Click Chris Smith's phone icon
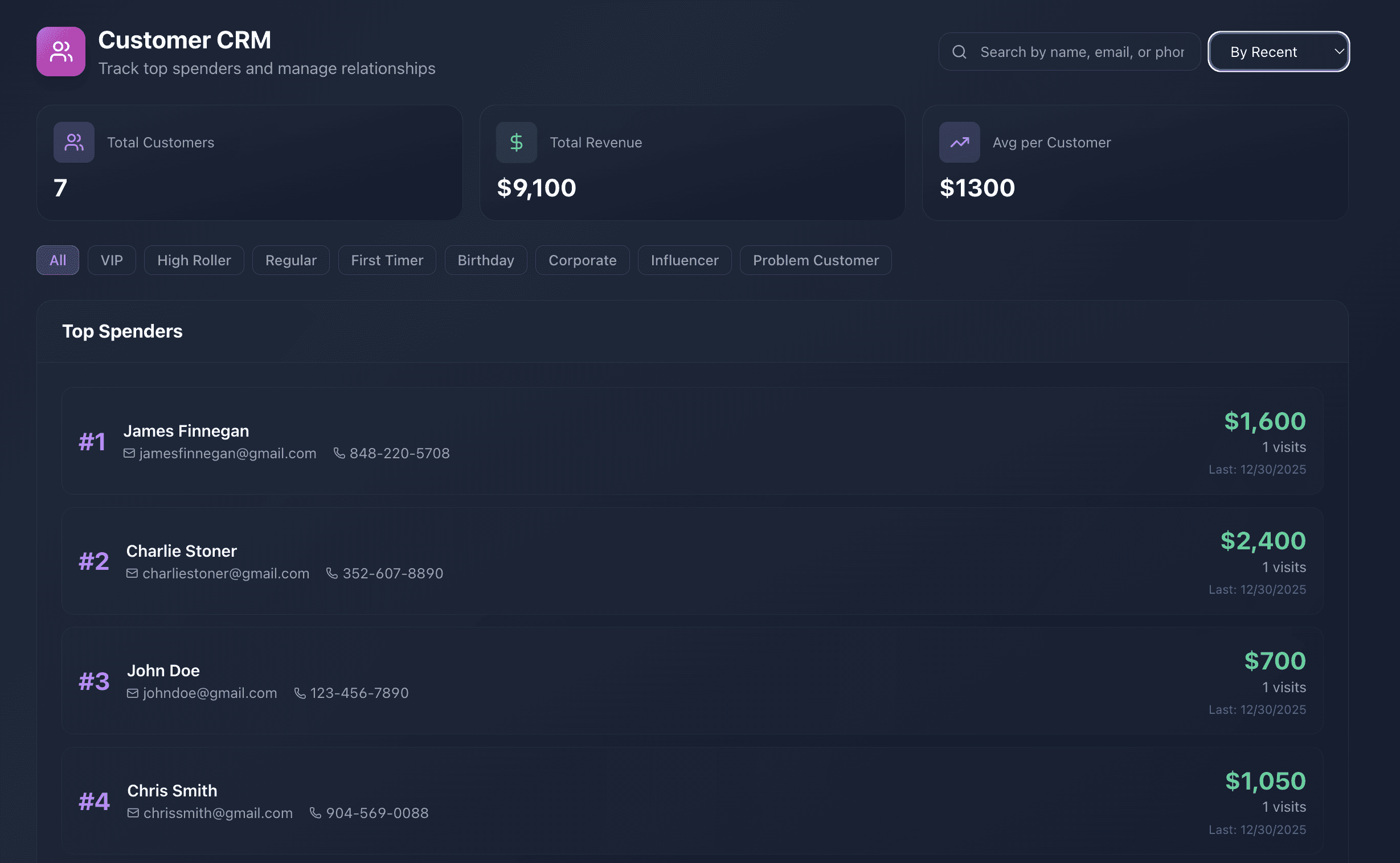1400x863 pixels. tap(315, 813)
